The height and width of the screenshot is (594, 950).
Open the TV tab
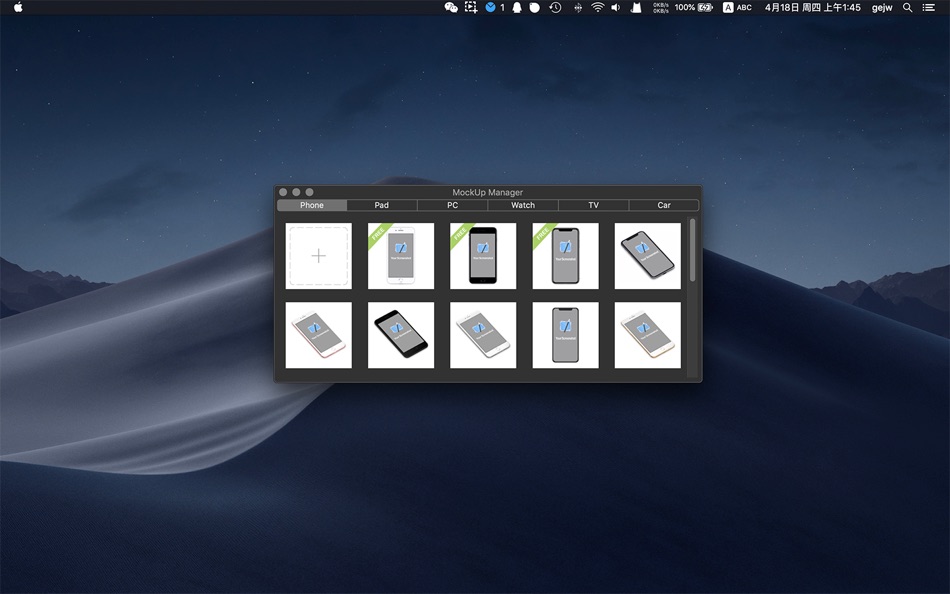[593, 205]
